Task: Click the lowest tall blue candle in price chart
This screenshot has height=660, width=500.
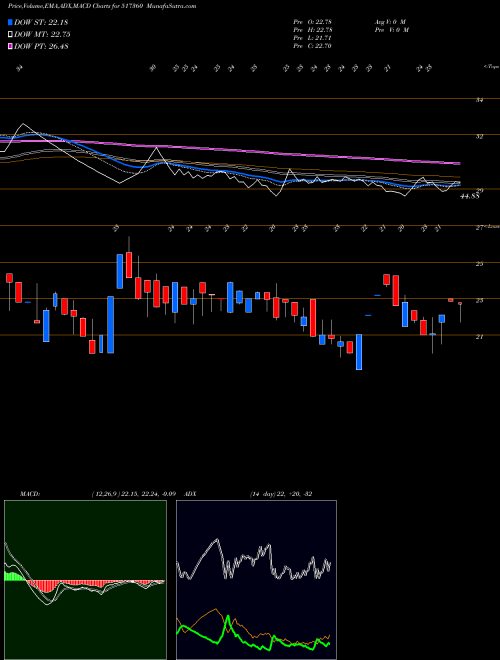Action: [359, 352]
